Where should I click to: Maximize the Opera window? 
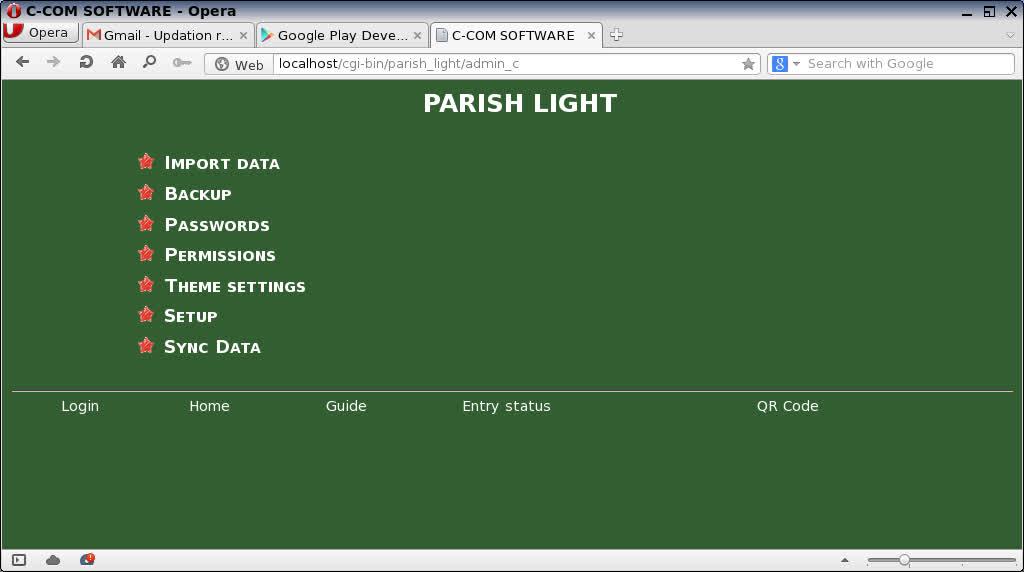989,11
